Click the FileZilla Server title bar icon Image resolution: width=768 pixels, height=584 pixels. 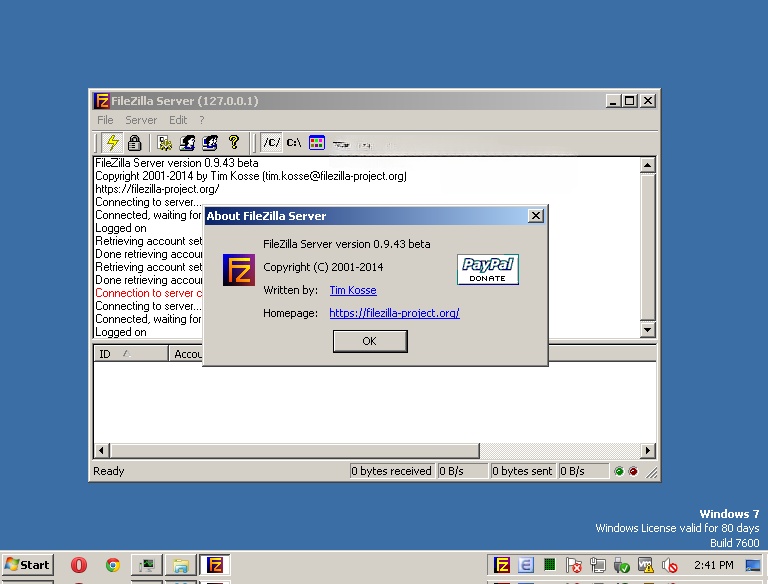click(101, 101)
